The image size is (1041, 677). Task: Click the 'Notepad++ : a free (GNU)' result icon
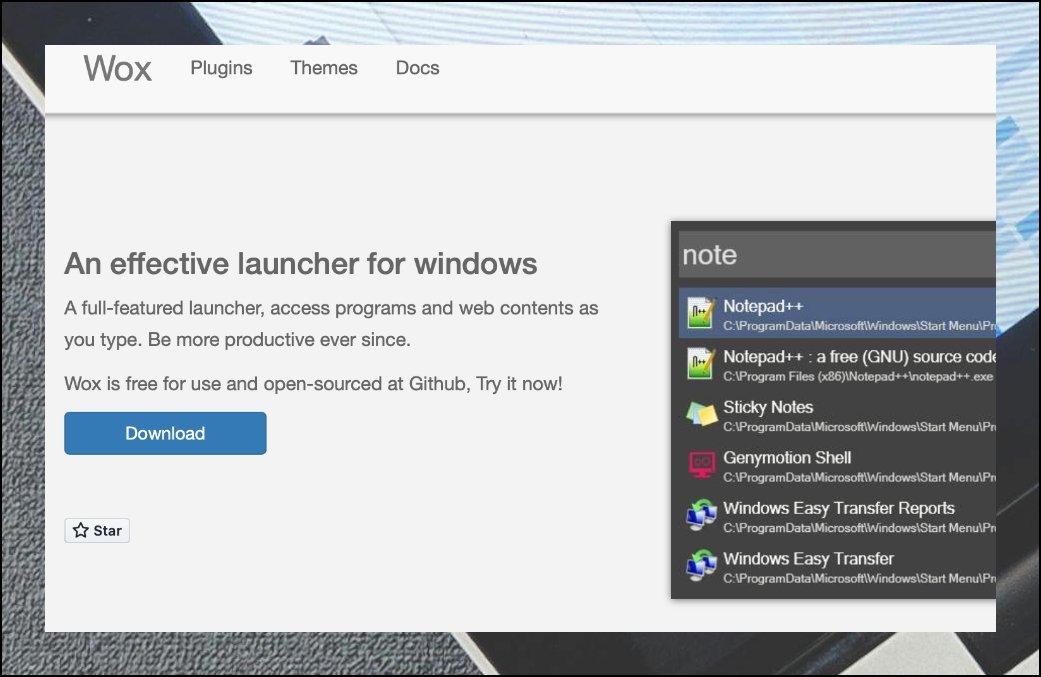701,364
